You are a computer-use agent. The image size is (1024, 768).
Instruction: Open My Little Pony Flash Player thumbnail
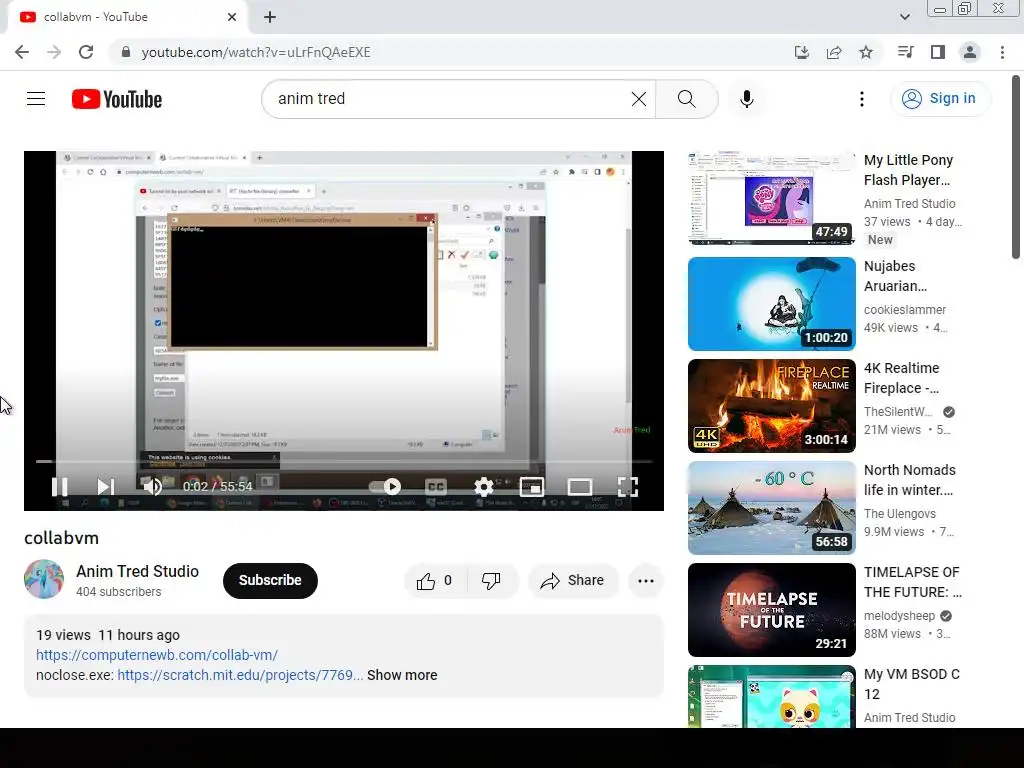click(771, 199)
